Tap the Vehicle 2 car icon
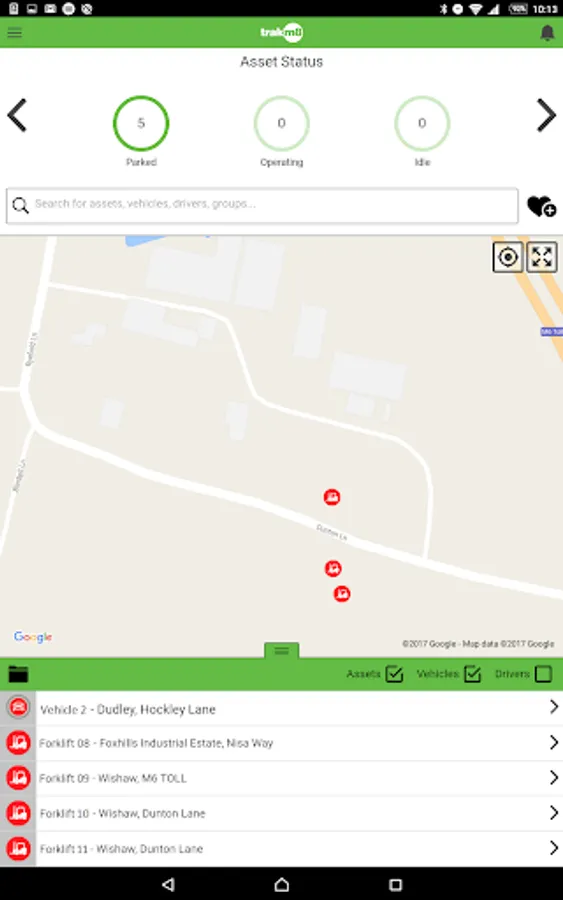 coord(18,707)
